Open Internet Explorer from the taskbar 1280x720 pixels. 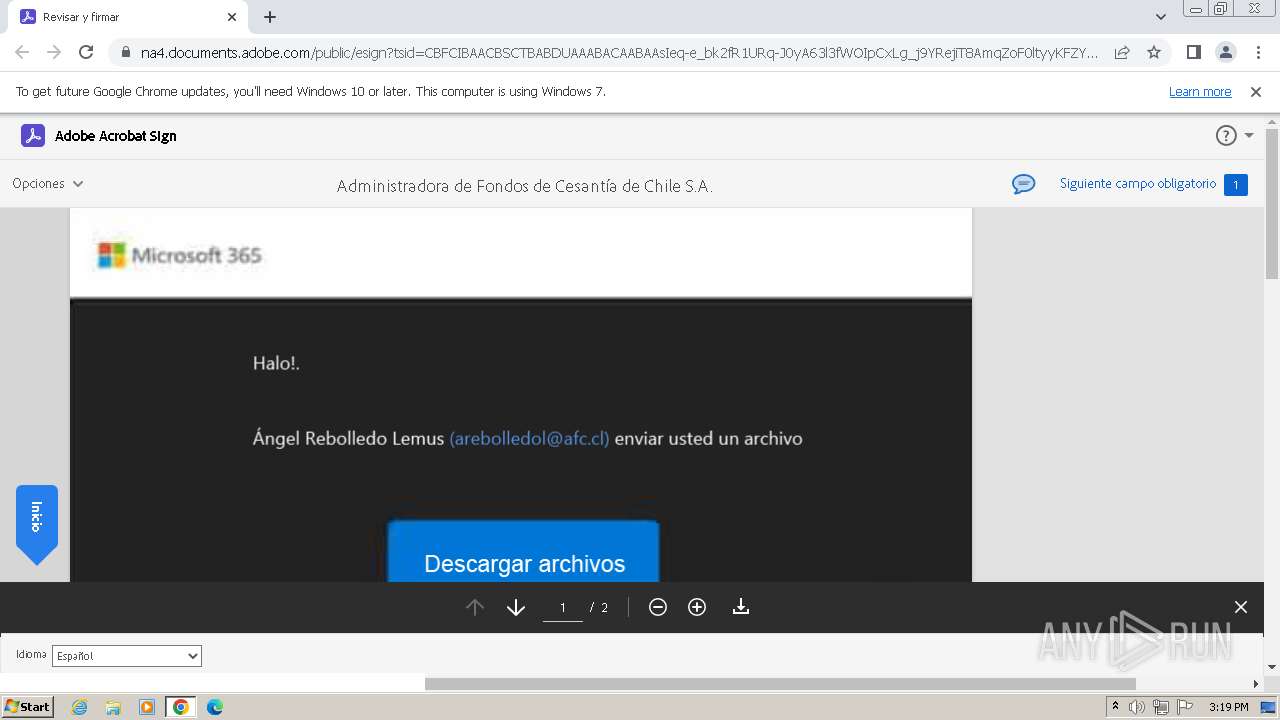(x=79, y=707)
